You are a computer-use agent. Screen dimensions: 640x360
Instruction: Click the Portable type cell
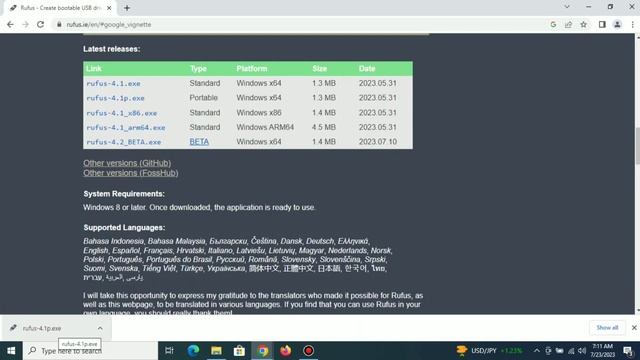pos(203,98)
